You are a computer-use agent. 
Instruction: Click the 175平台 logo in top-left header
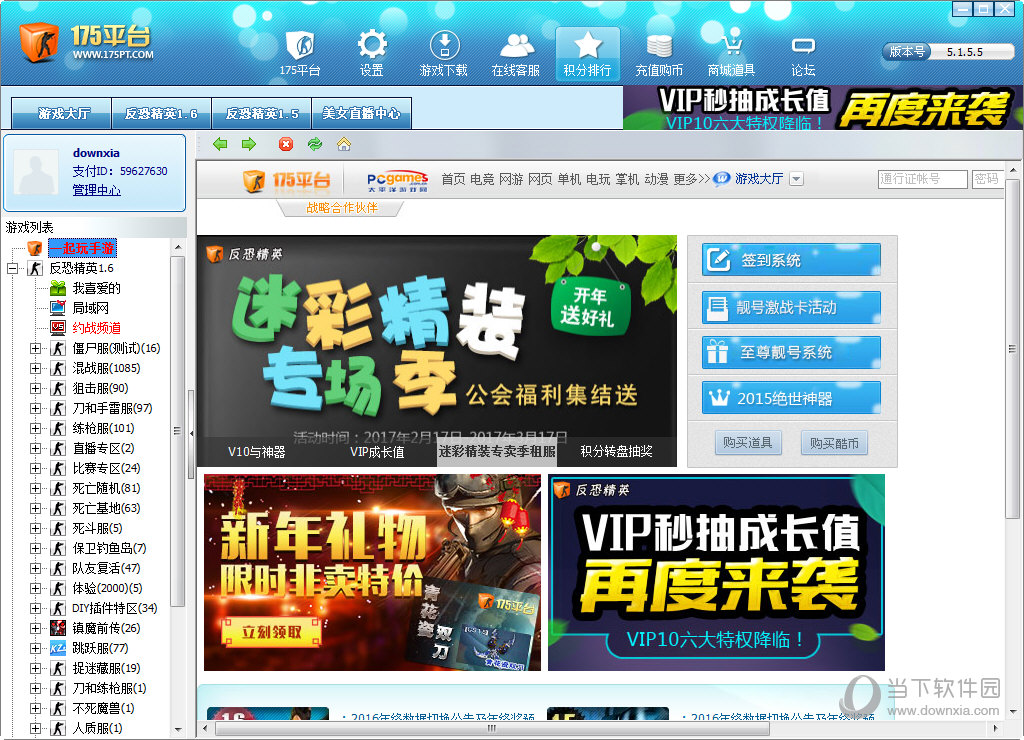pyautogui.click(x=86, y=43)
